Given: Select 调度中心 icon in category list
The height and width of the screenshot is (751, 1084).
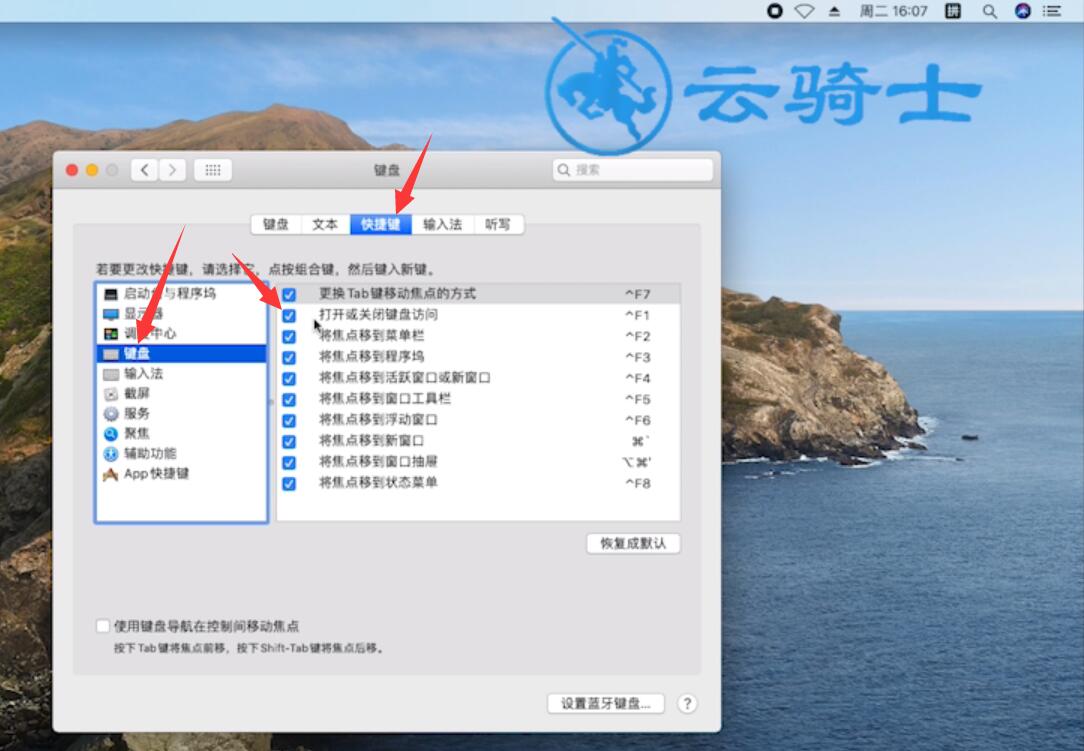Looking at the screenshot, I should tap(111, 334).
